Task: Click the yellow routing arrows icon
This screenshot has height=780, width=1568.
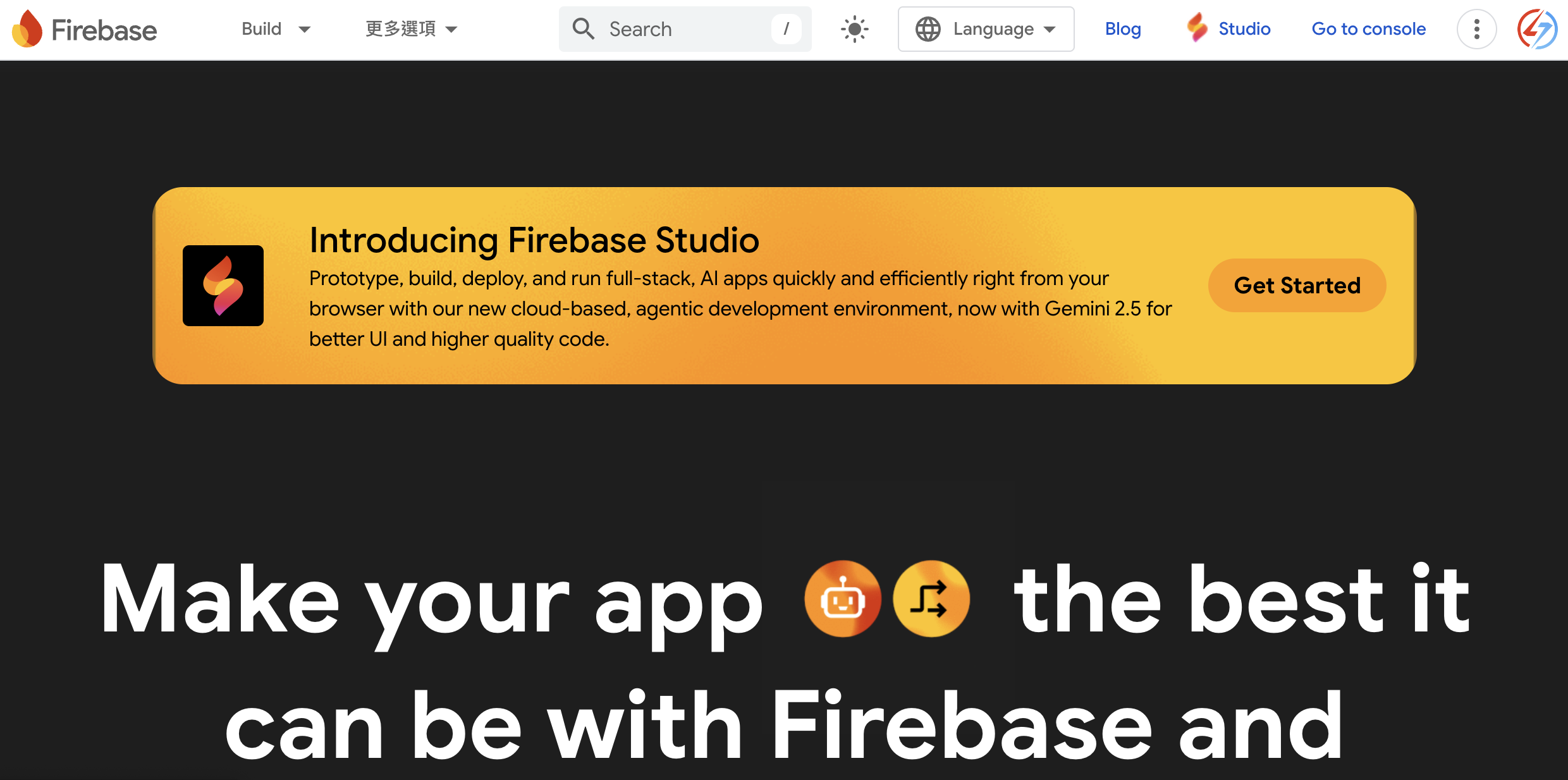Action: coord(931,599)
